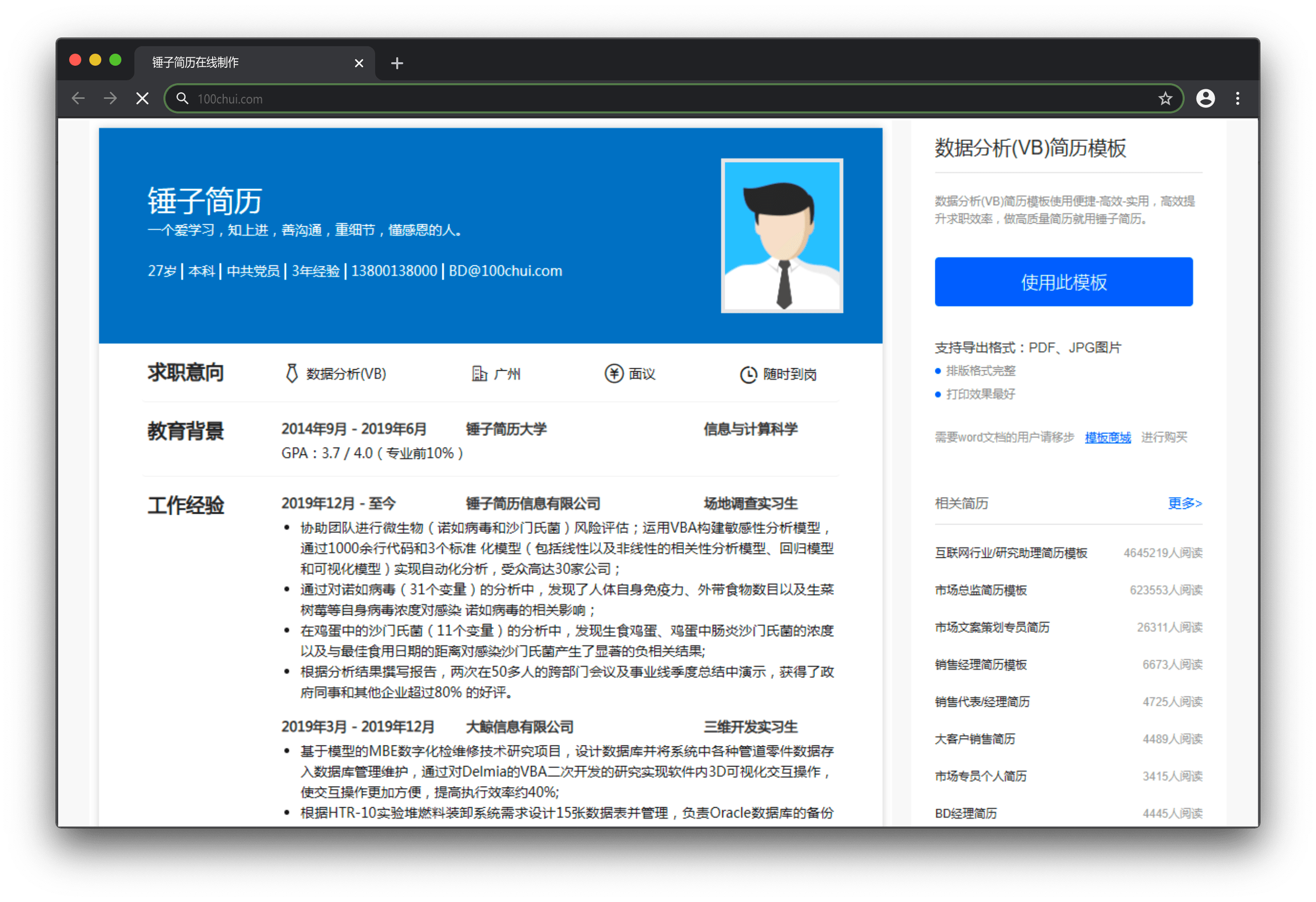Click the email BD@100chui.com text
The width and height of the screenshot is (1316, 902).
[x=505, y=271]
